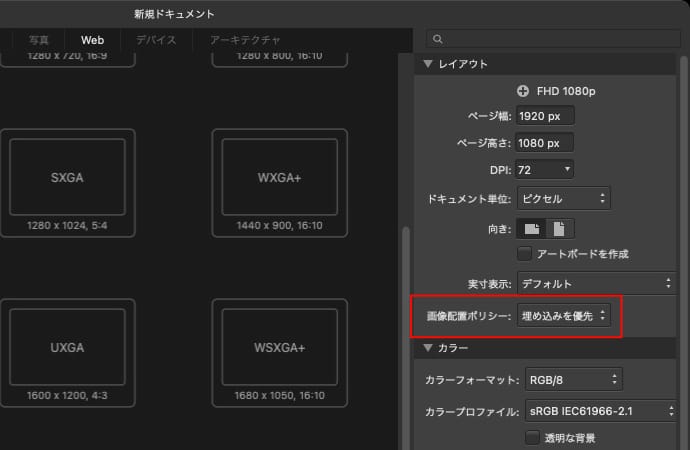Click the ページ幅 input field
Image resolution: width=690 pixels, height=450 pixels.
[544, 116]
